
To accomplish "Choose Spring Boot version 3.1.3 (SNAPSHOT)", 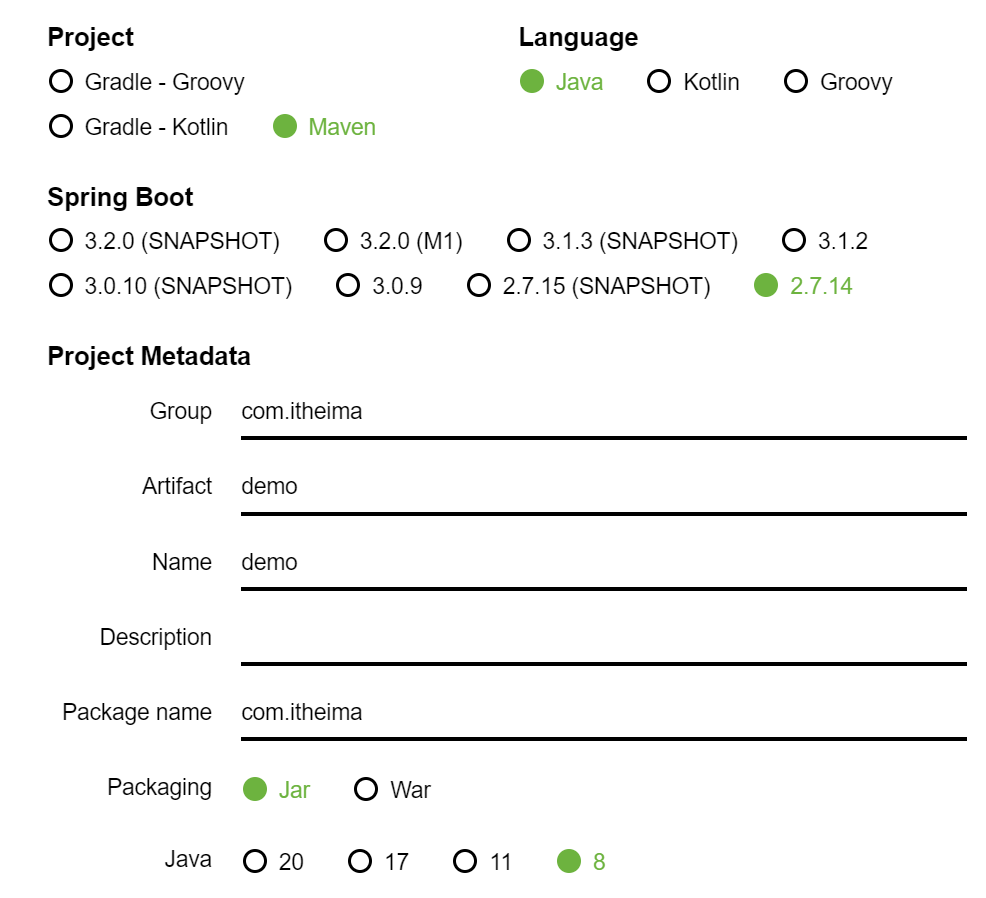I will pos(519,240).
